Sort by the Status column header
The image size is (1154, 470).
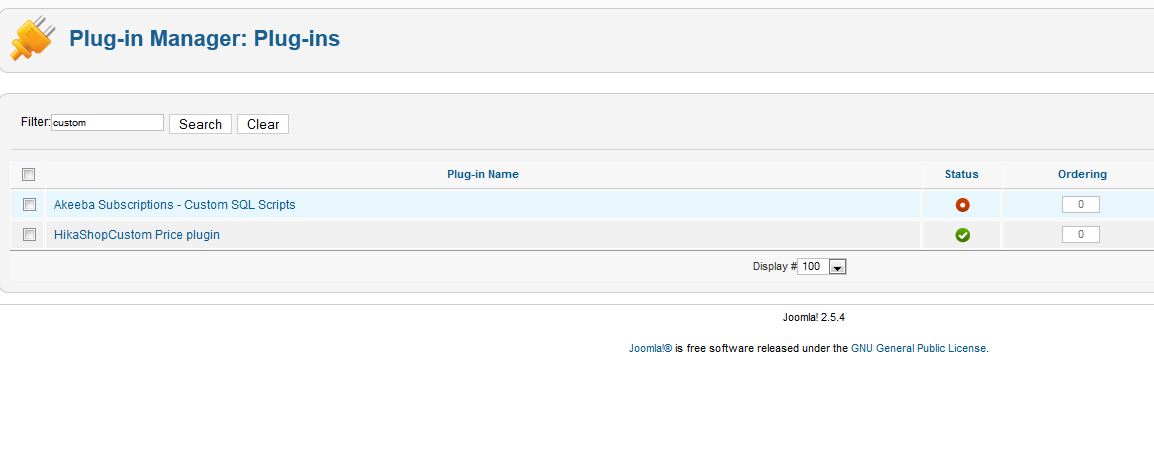point(961,174)
